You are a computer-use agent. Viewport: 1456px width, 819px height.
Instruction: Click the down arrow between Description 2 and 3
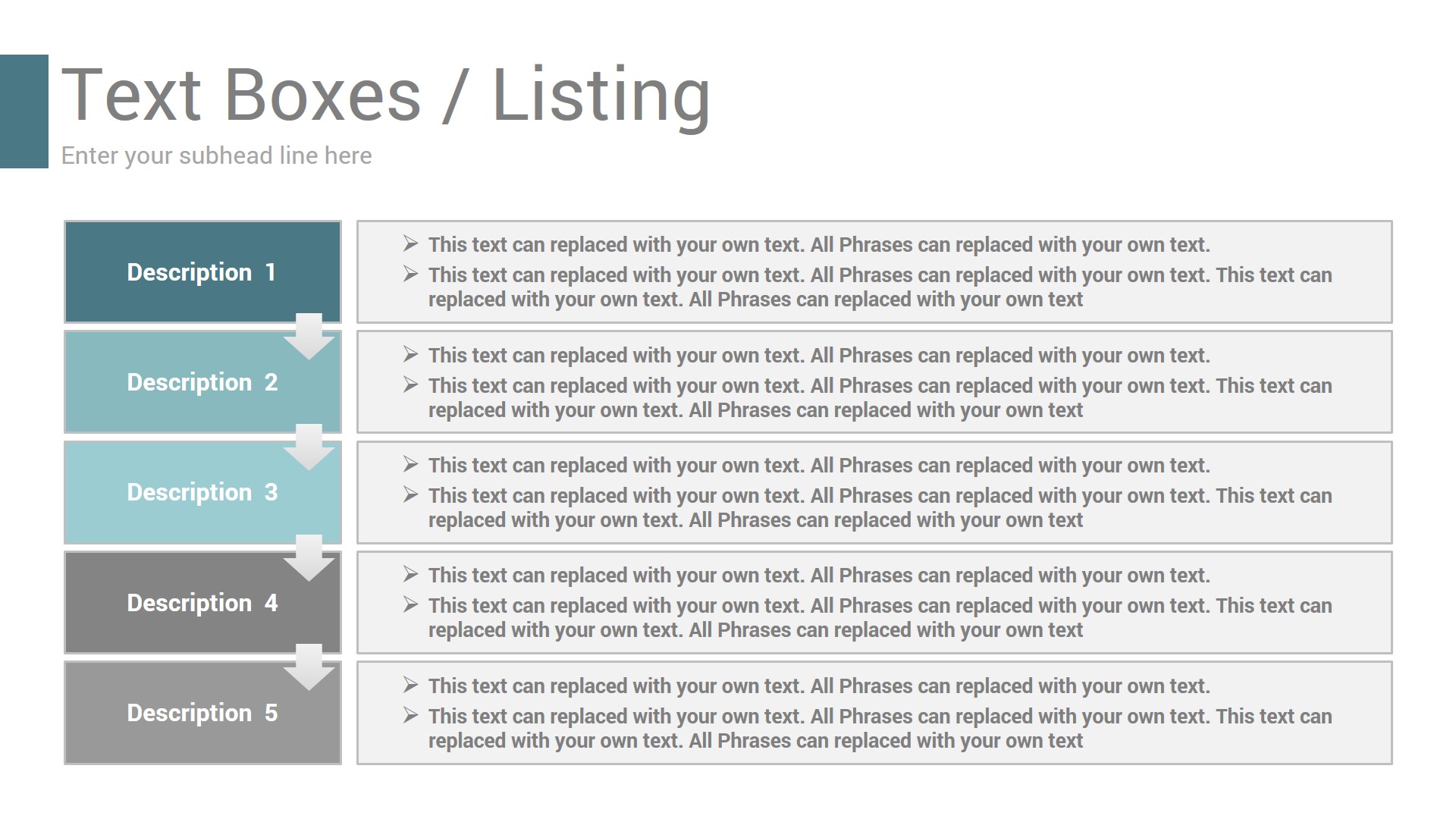(x=309, y=447)
